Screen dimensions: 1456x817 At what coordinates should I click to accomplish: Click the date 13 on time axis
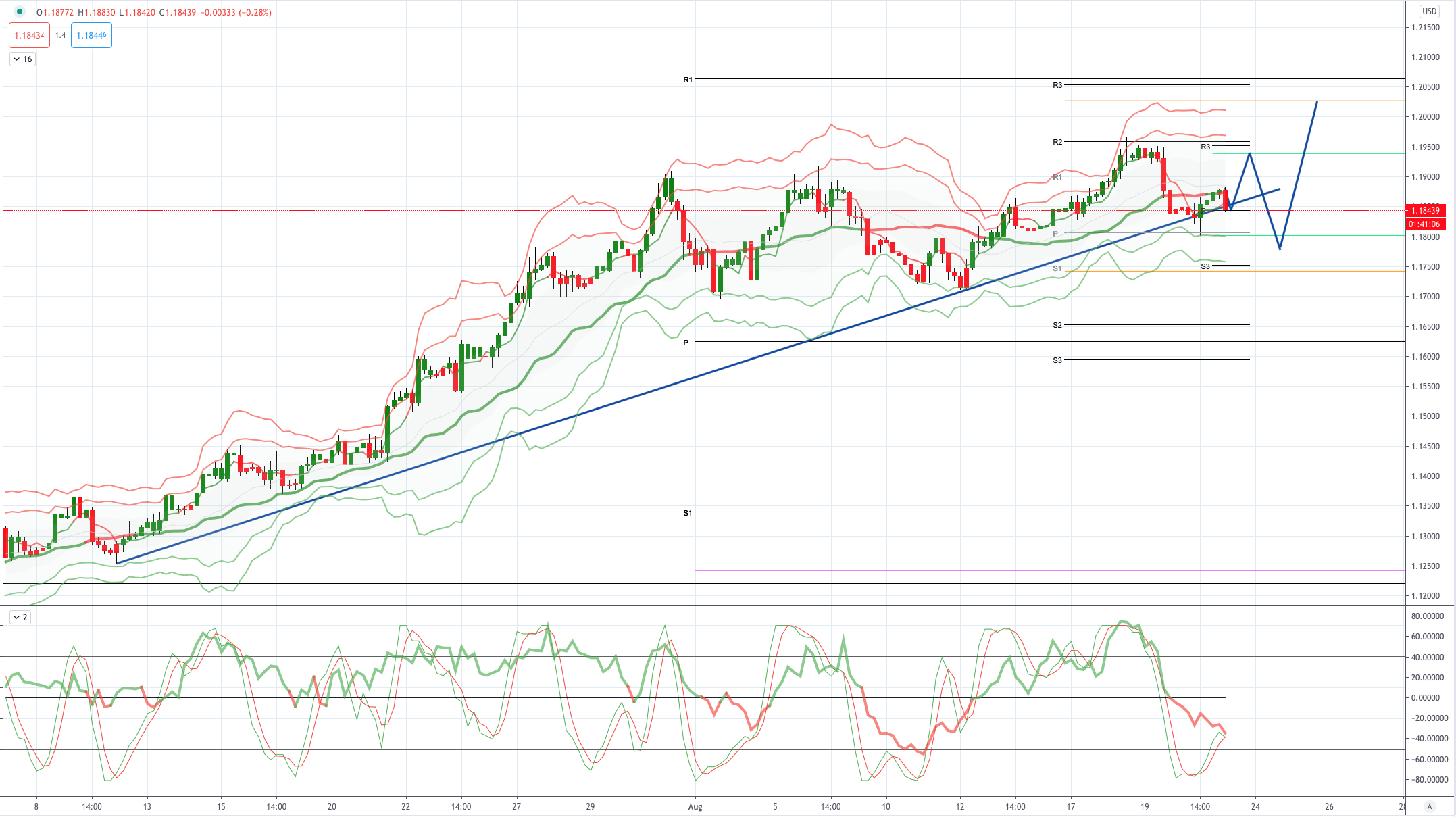click(147, 806)
